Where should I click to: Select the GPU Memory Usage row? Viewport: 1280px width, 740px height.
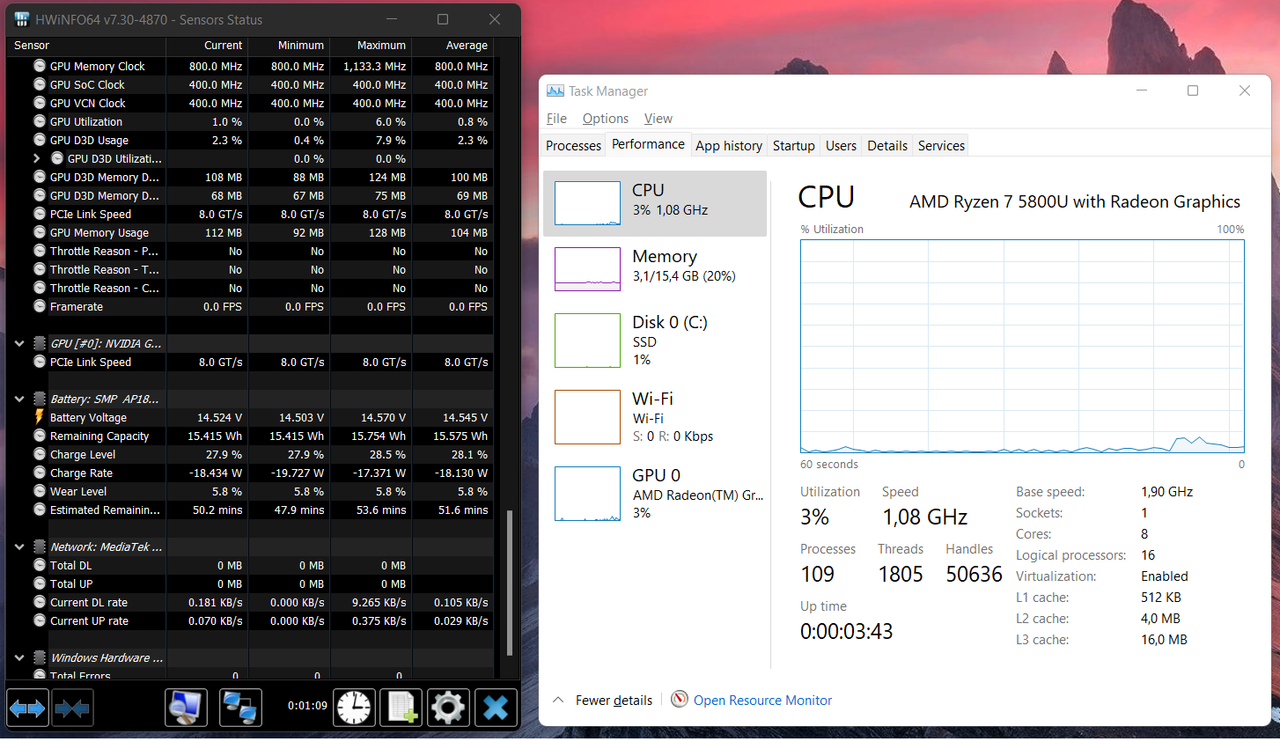point(250,232)
